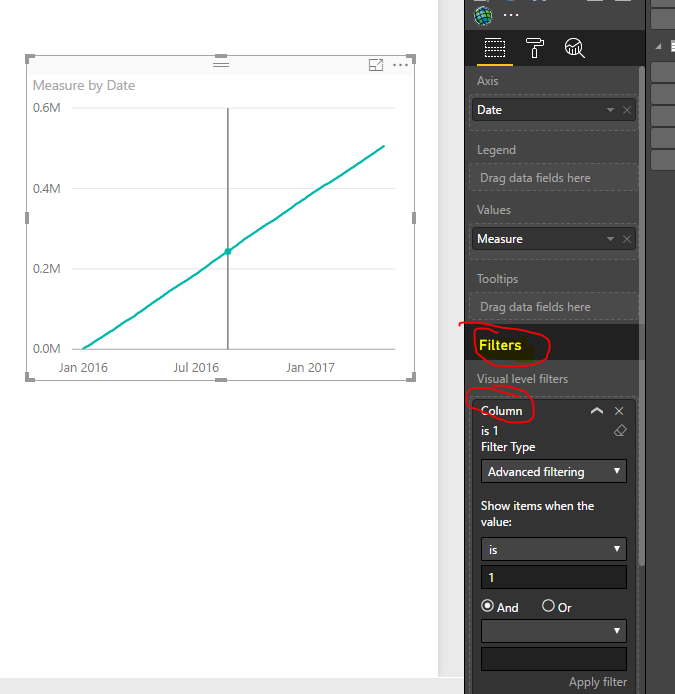
Task: Click the chart title Measure by Date
Action: coord(84,85)
